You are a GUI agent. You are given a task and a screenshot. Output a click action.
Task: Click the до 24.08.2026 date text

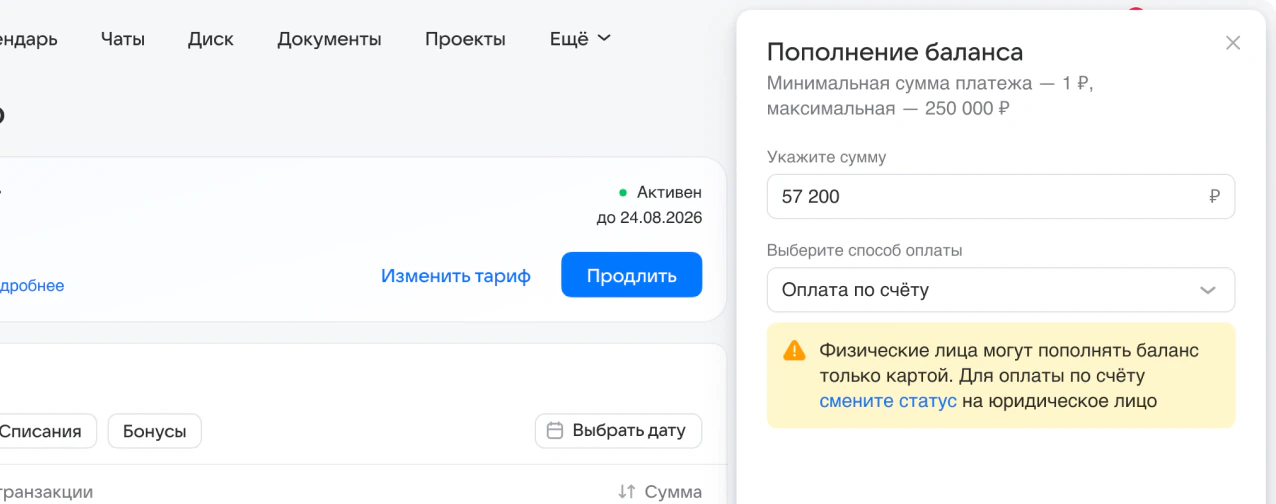tap(649, 218)
